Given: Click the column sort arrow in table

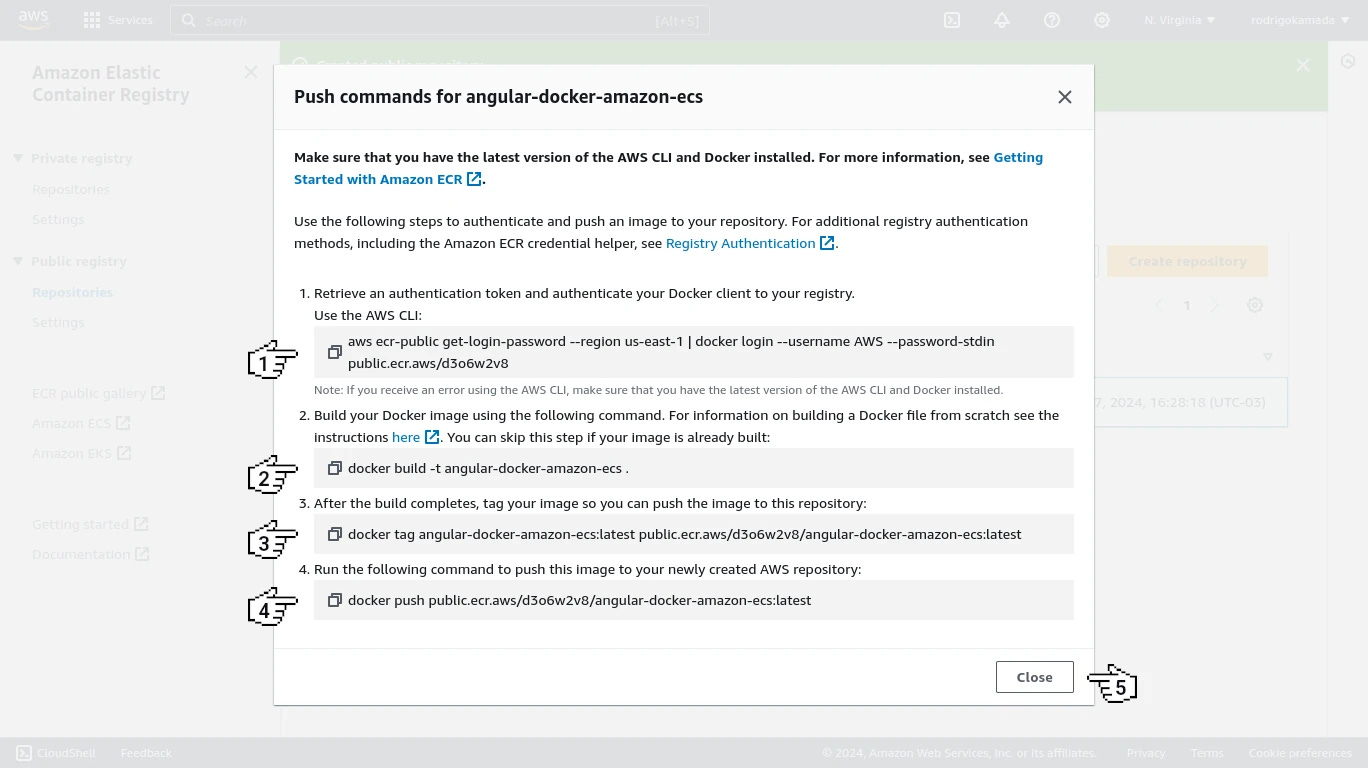Looking at the screenshot, I should click(1268, 357).
